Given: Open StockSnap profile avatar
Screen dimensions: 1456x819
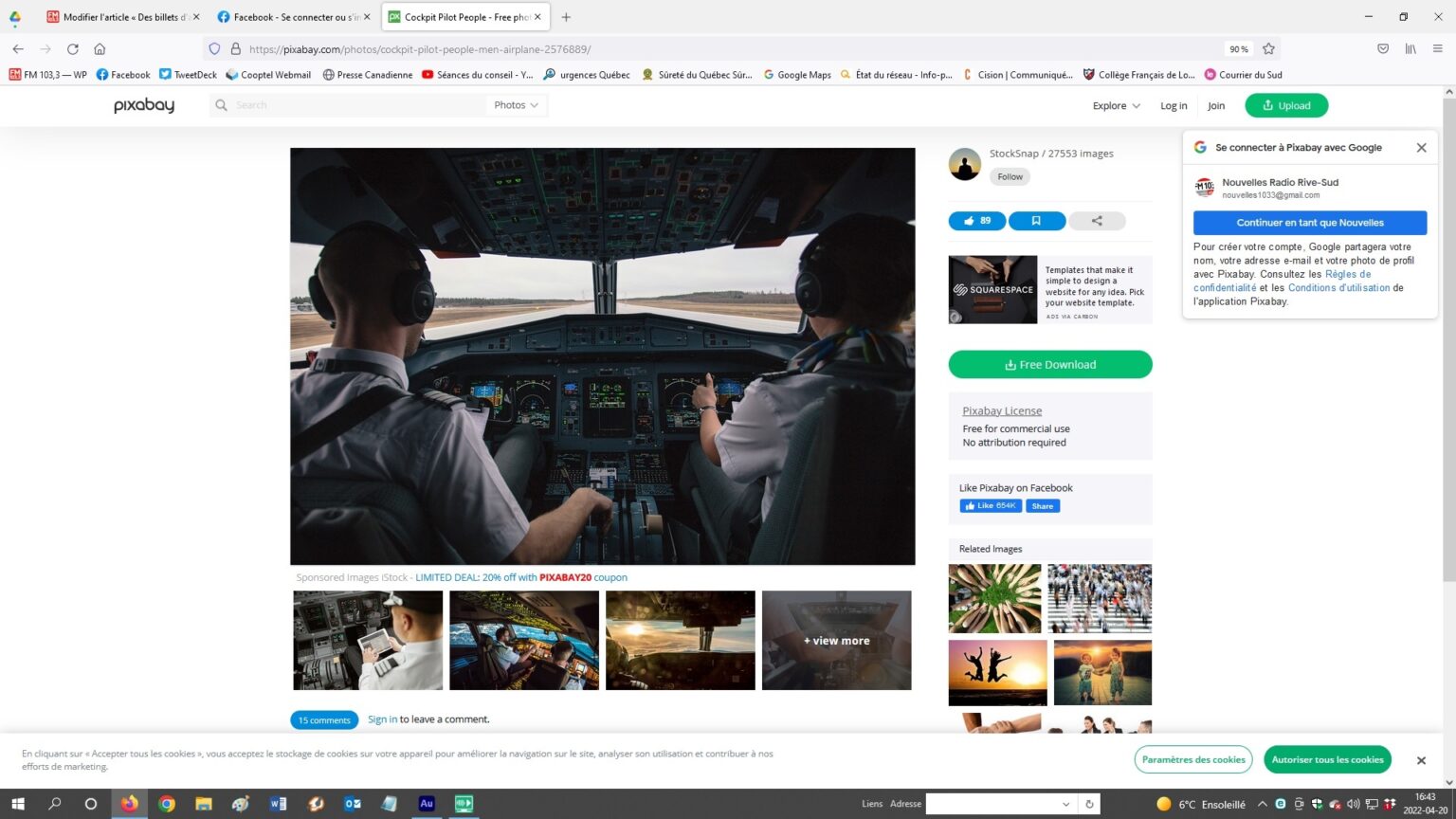Looking at the screenshot, I should click(965, 164).
